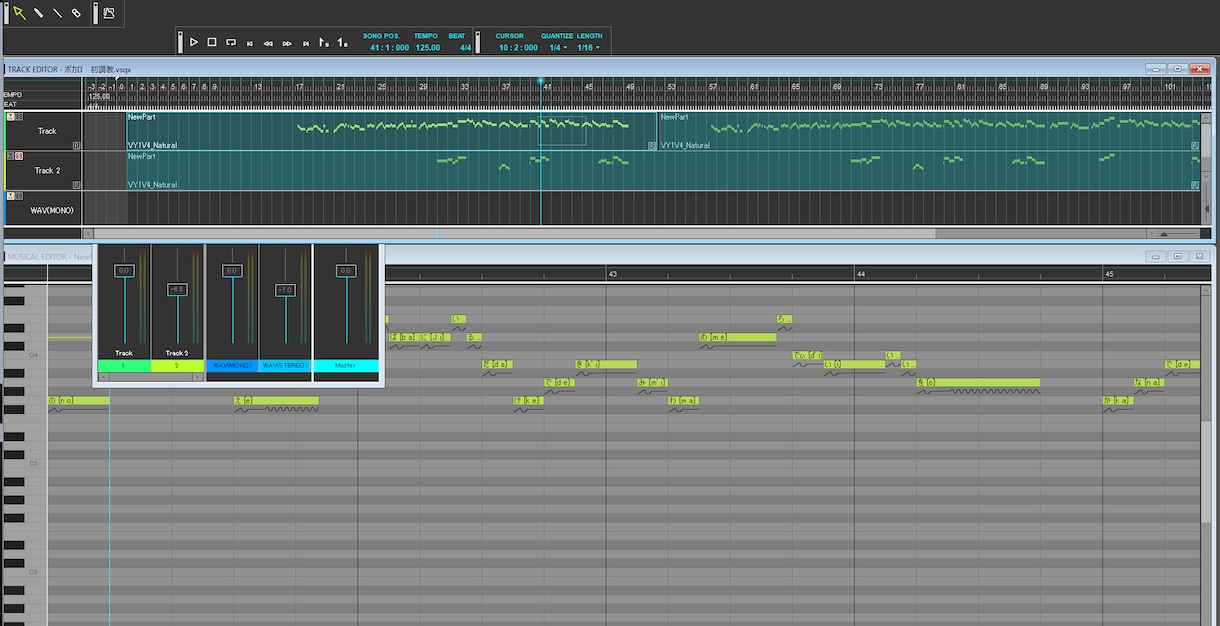
Task: Click Track Editor scrollbar left arrow
Action: [x=89, y=233]
